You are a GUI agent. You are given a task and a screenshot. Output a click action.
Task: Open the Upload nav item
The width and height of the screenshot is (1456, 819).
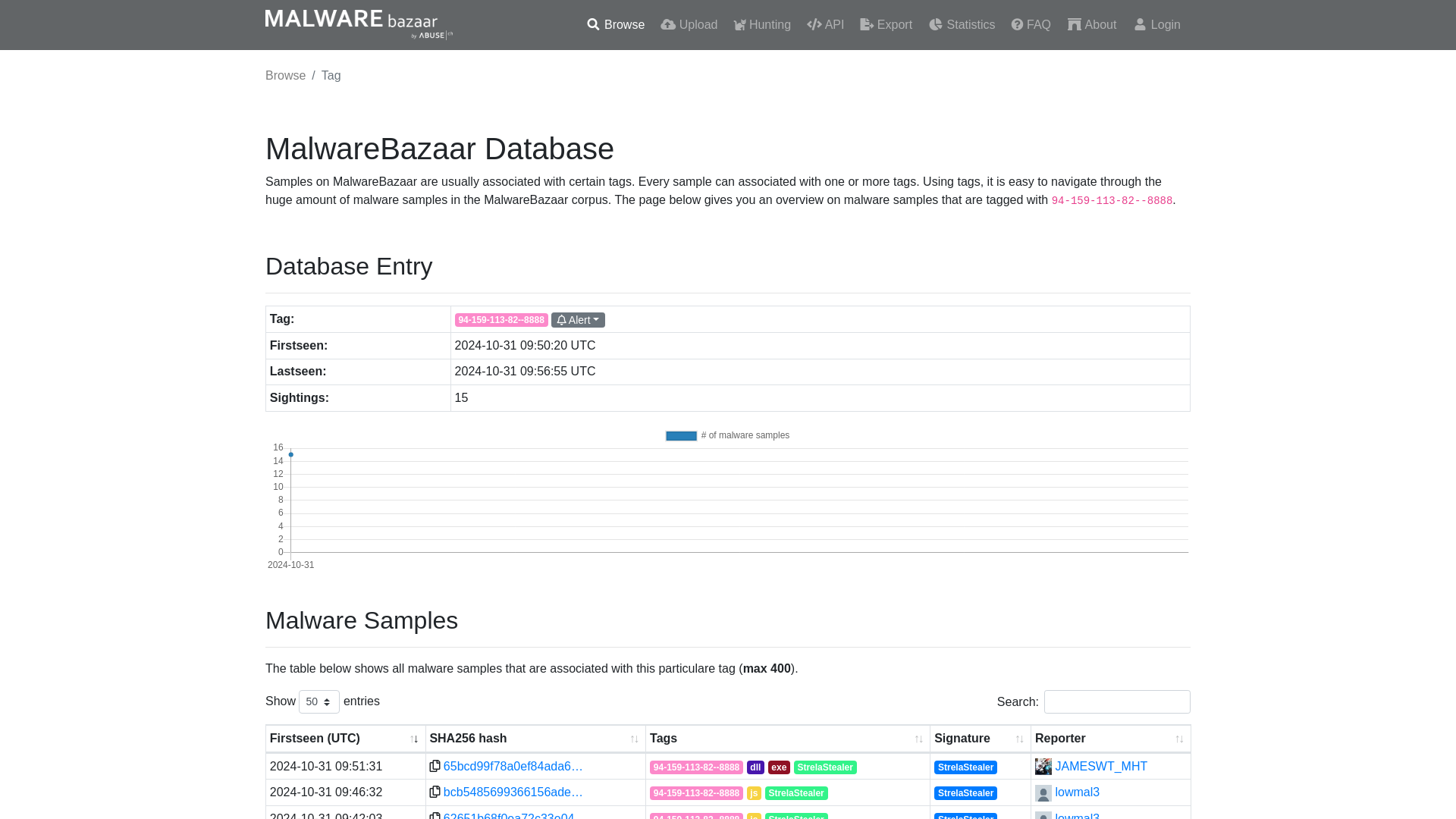pyautogui.click(x=689, y=25)
